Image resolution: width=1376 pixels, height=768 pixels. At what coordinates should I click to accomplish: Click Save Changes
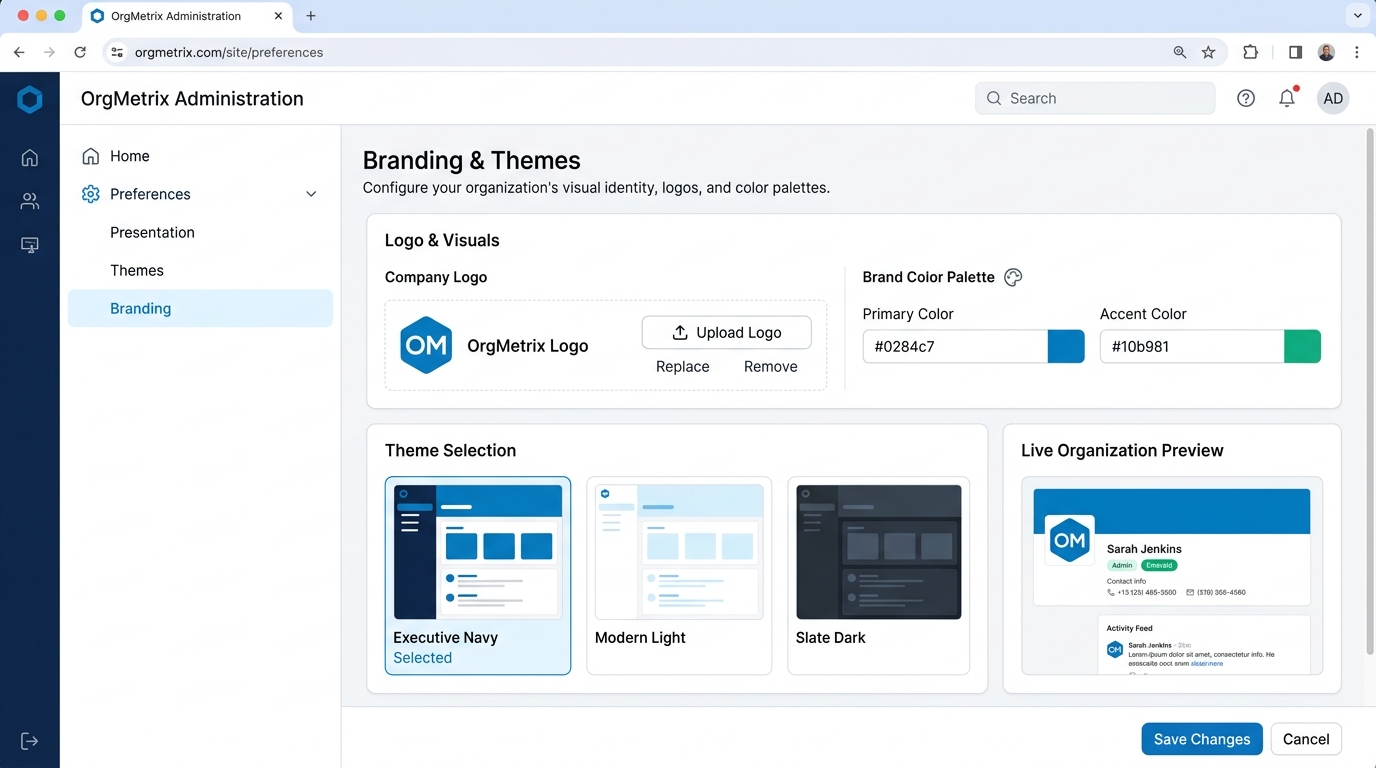1202,739
